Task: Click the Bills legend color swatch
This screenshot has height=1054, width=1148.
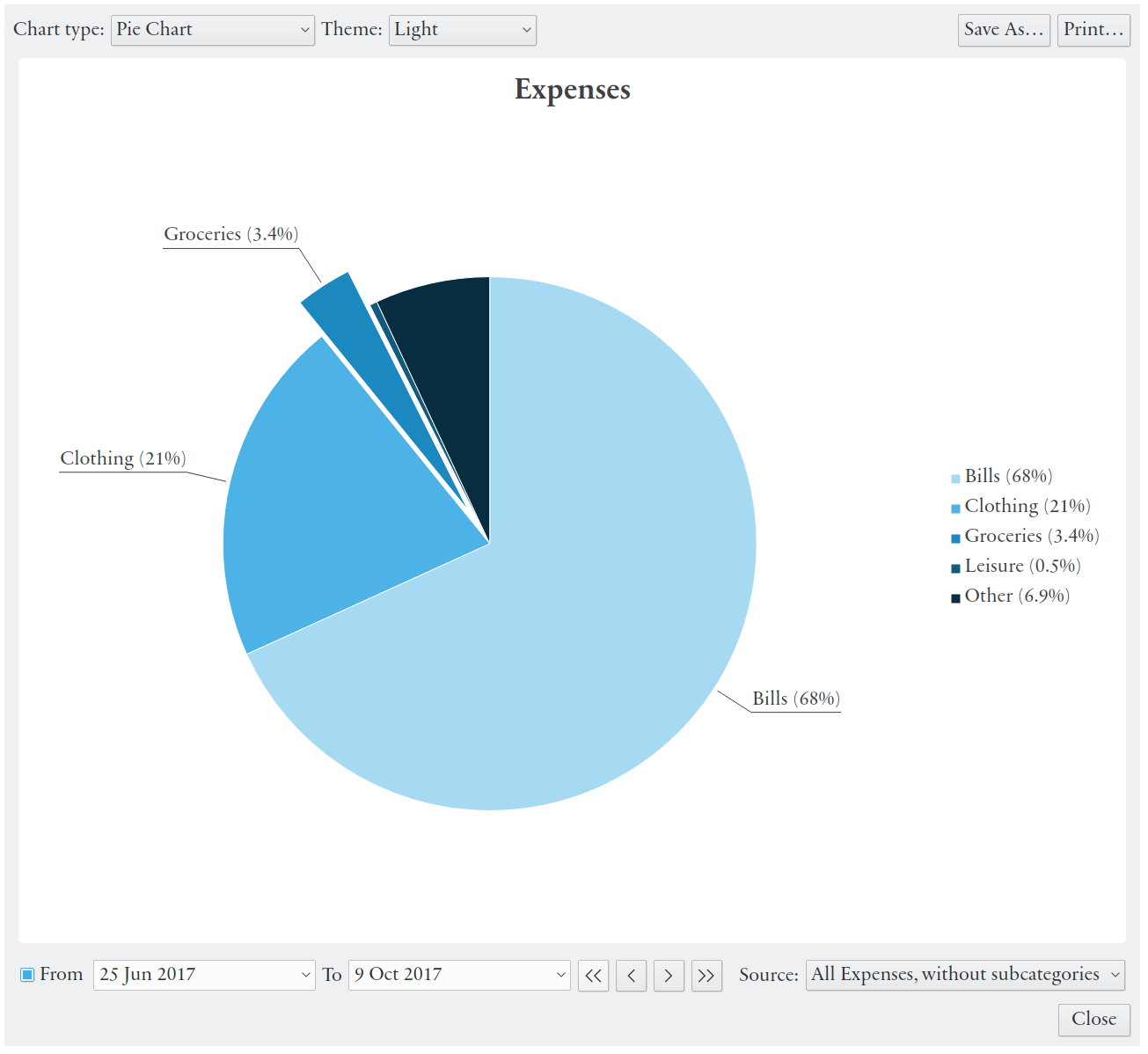Action: click(955, 479)
